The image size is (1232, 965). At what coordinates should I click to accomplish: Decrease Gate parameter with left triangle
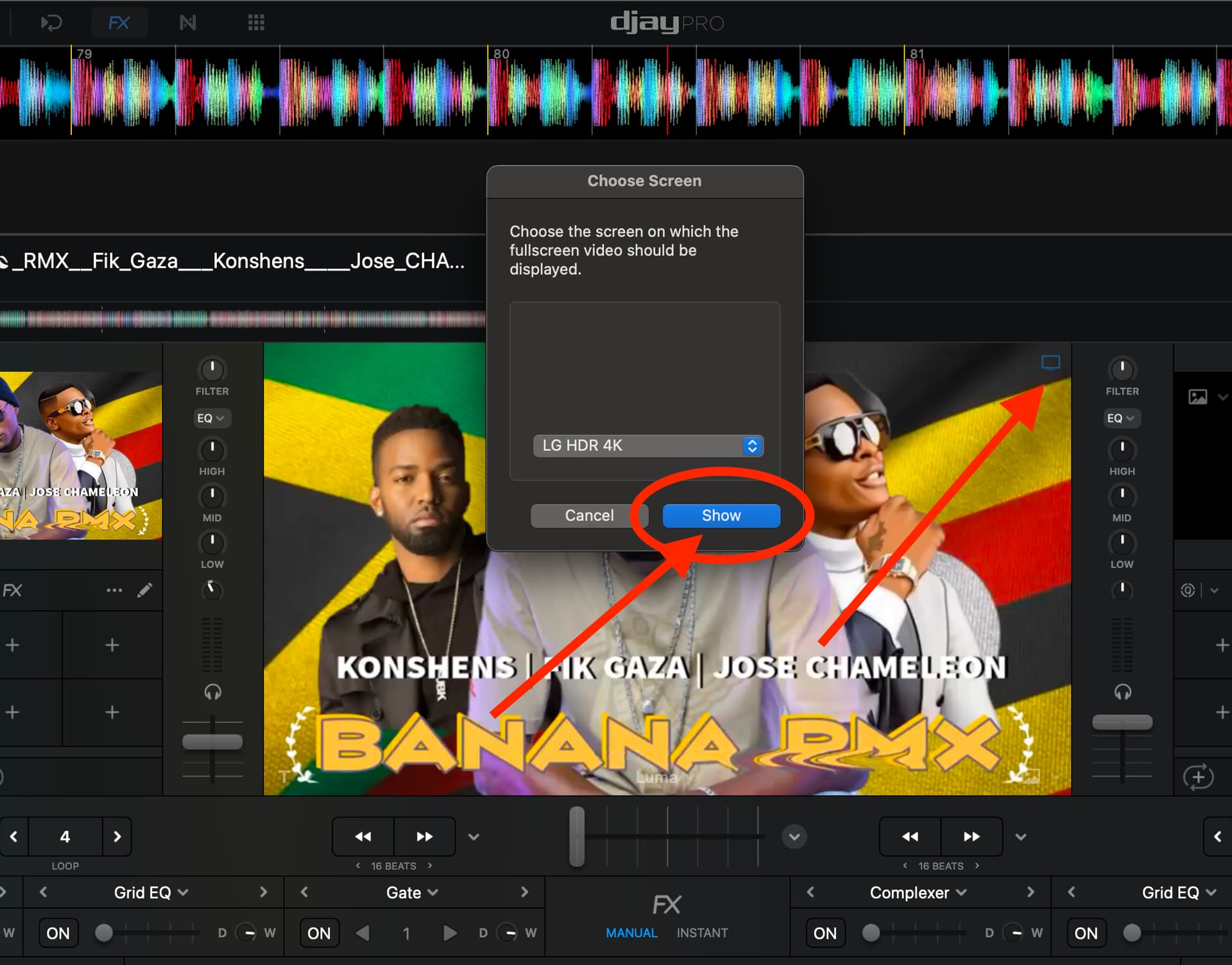363,933
